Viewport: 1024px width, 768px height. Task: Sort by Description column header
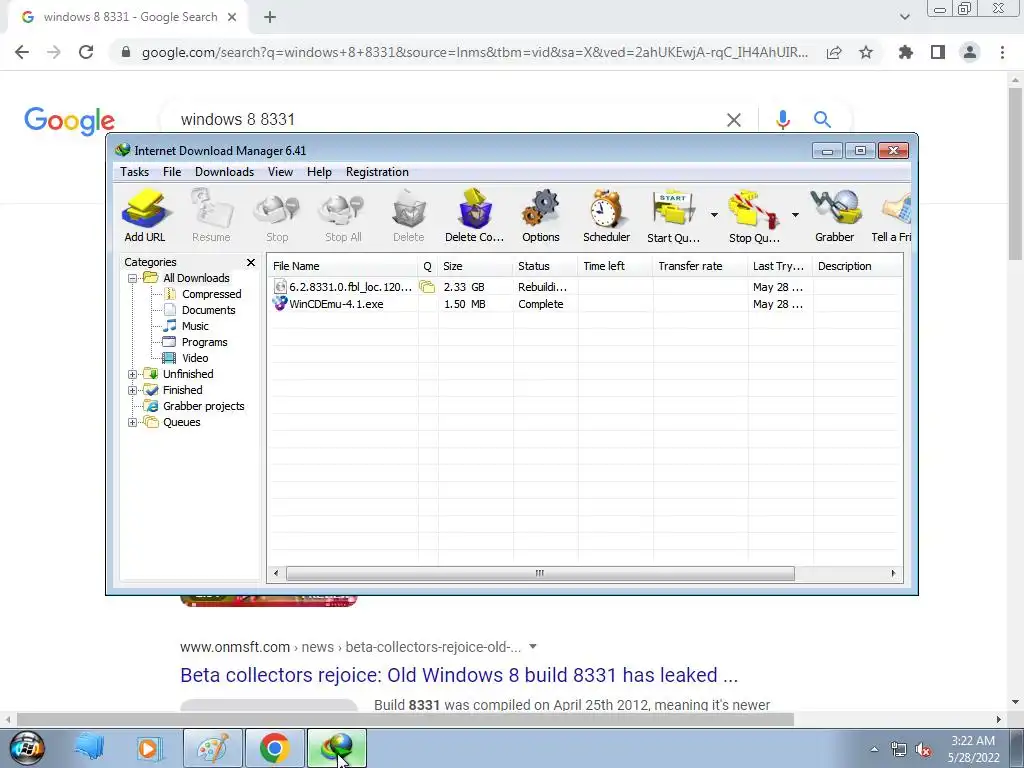click(x=858, y=266)
